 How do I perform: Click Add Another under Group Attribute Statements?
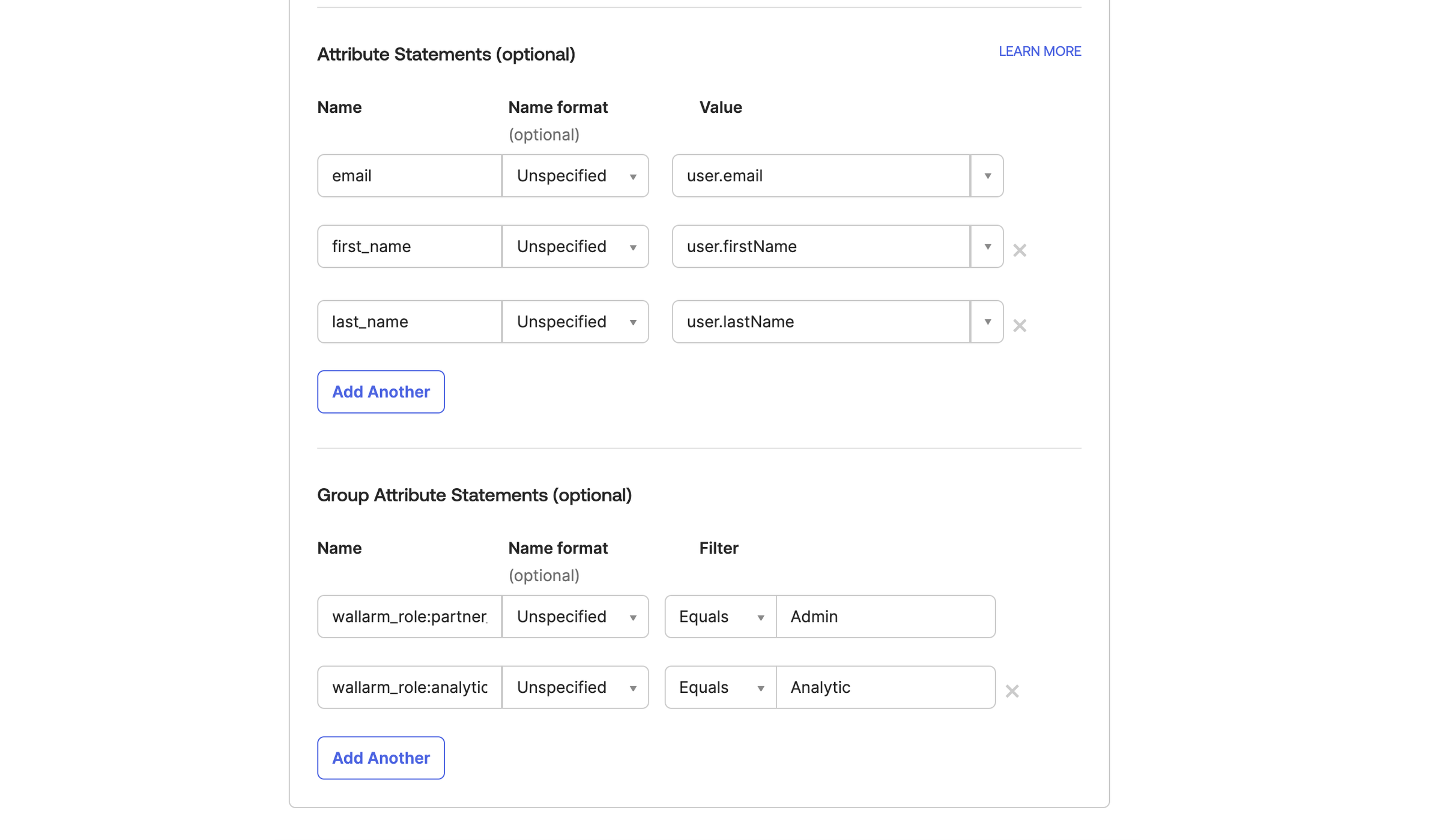(380, 758)
